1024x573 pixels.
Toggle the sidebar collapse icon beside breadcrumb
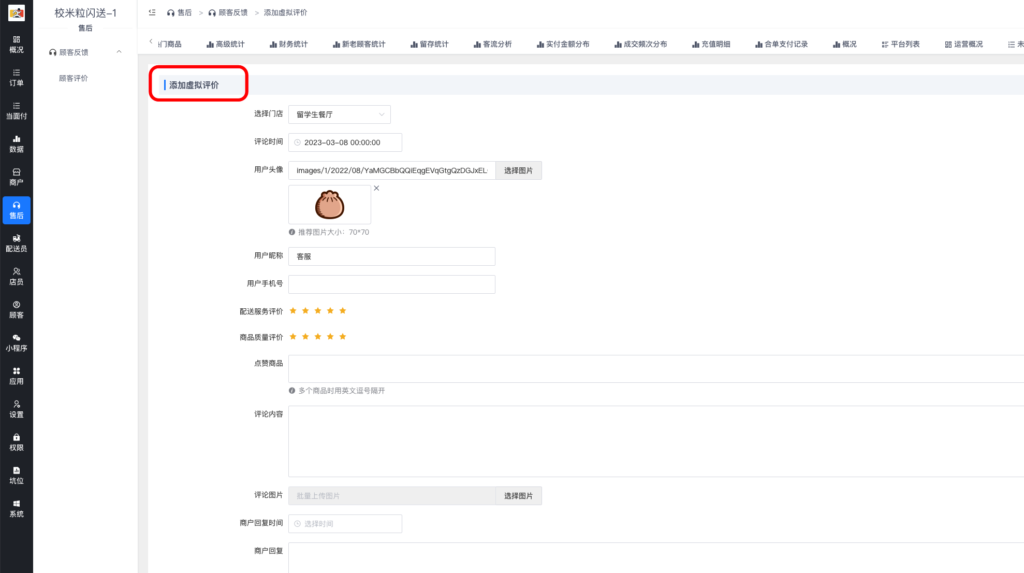click(152, 12)
